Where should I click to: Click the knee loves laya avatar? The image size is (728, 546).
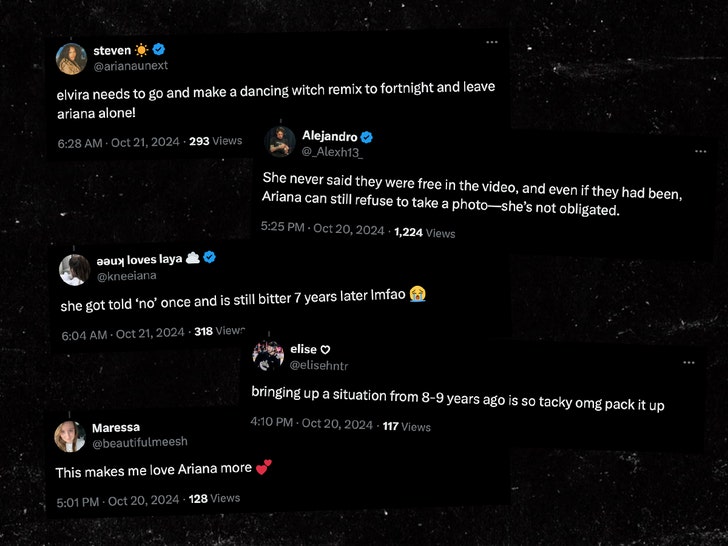click(74, 270)
